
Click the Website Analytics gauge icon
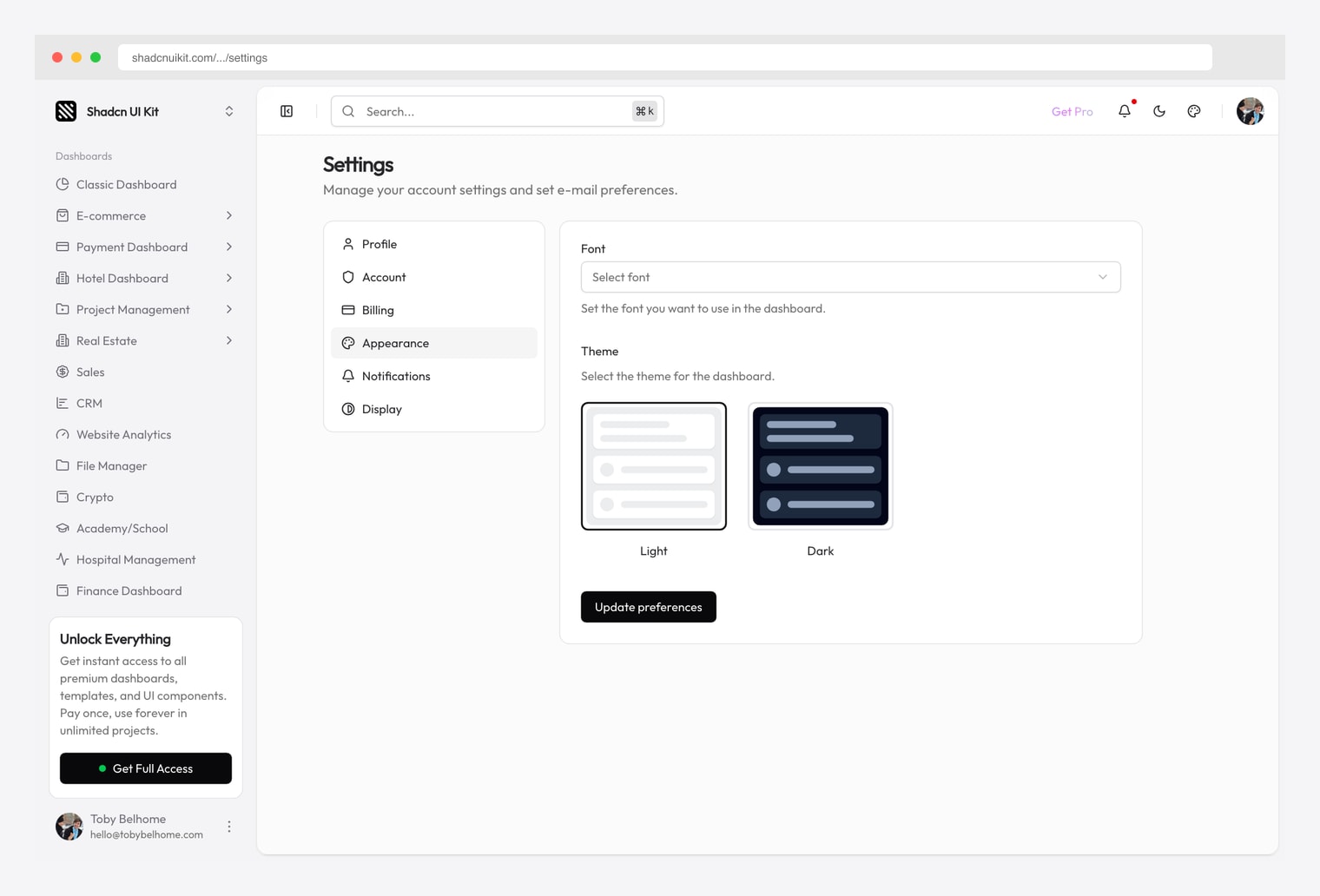click(x=63, y=434)
